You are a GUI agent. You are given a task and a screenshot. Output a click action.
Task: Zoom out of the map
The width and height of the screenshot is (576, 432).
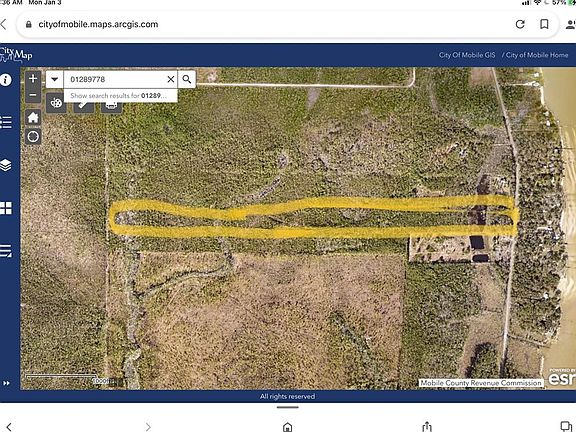tap(33, 95)
